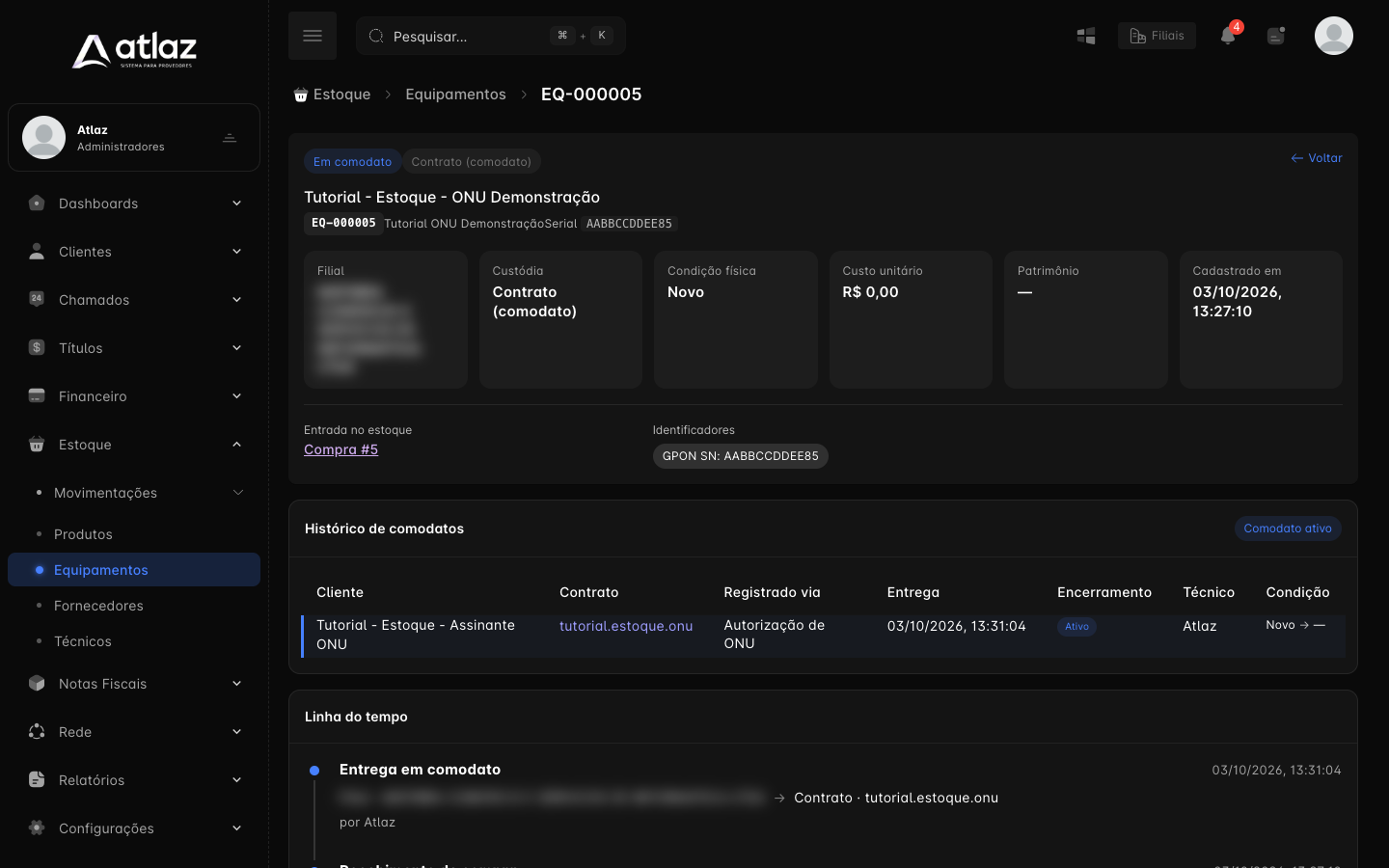Expand the Chamados menu chevron

236,300
